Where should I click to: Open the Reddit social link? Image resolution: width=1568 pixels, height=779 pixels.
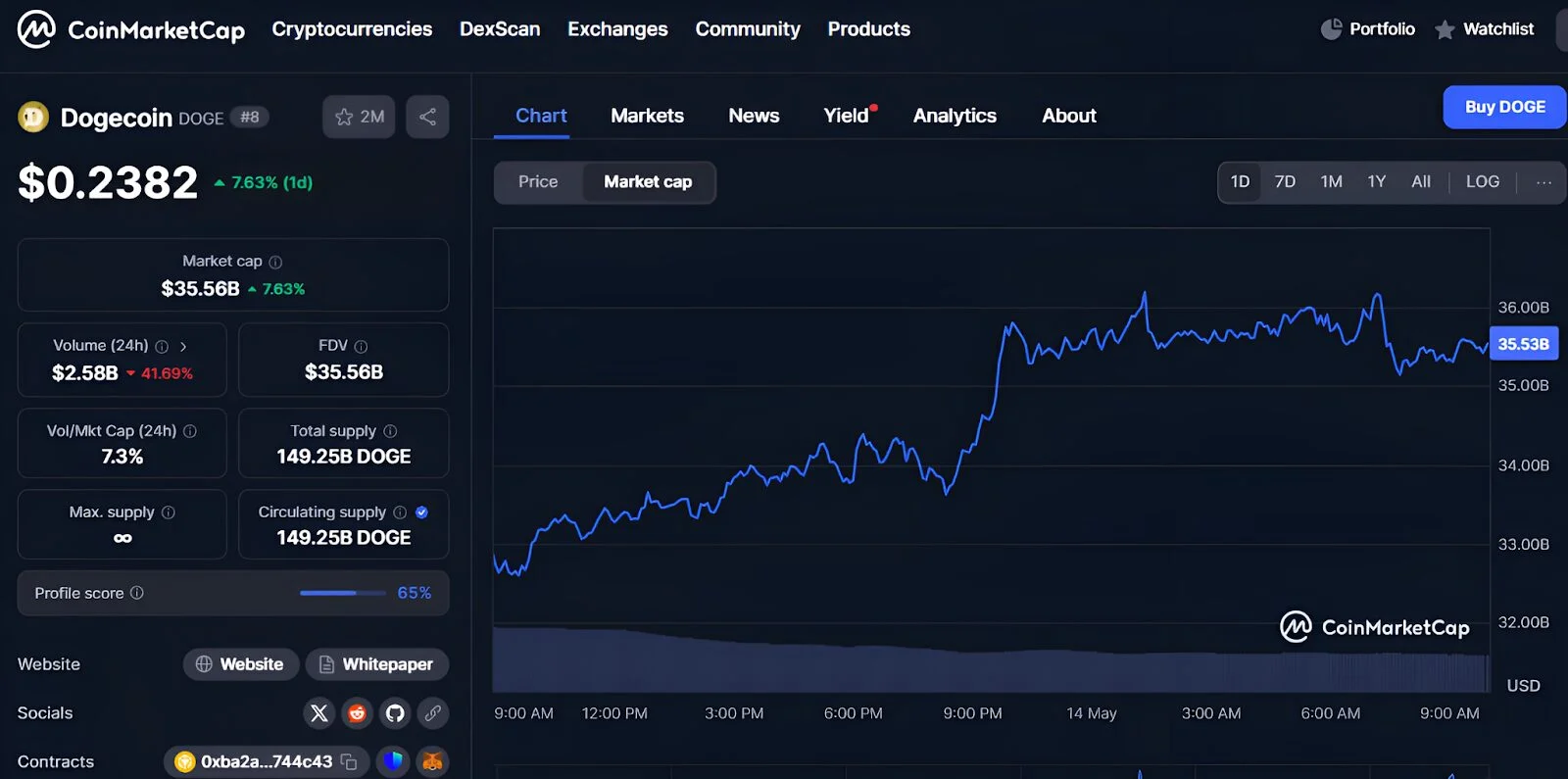357,713
